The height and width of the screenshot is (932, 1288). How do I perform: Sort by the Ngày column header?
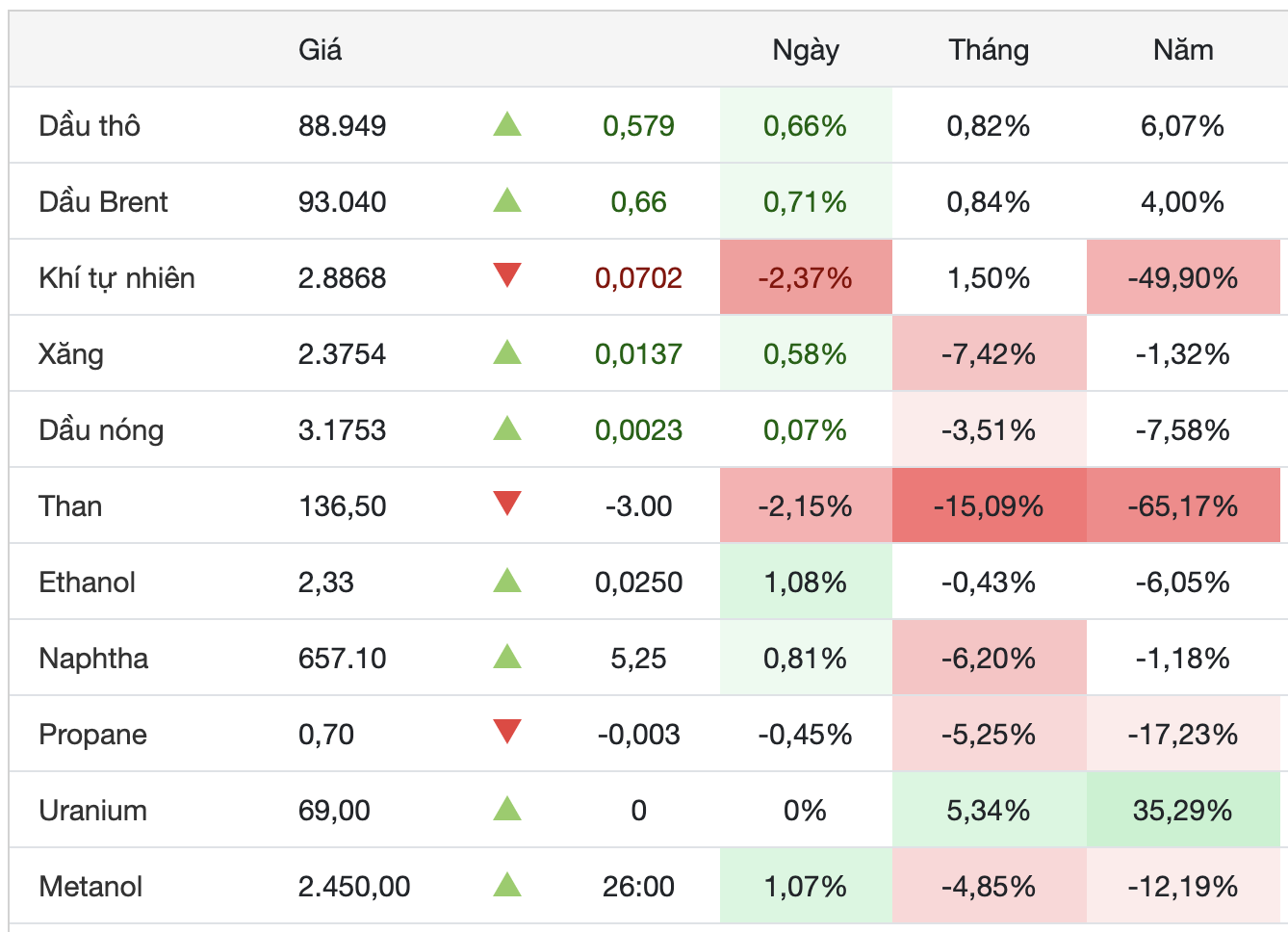[x=806, y=50]
